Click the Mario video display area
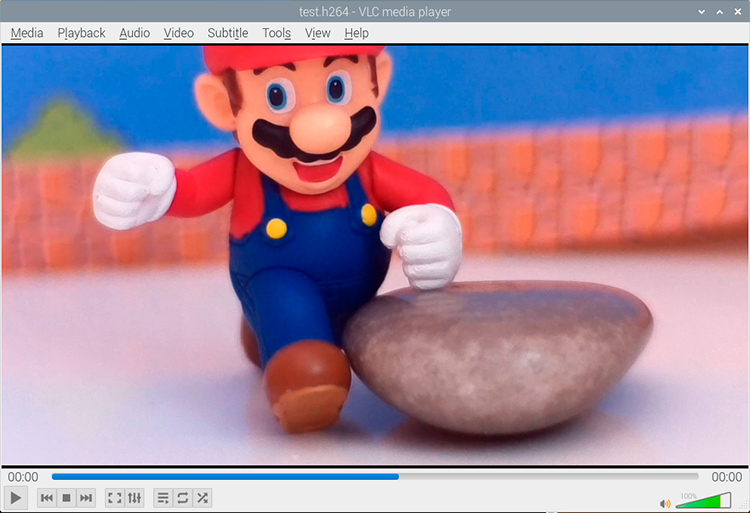This screenshot has width=750, height=513. click(375, 255)
